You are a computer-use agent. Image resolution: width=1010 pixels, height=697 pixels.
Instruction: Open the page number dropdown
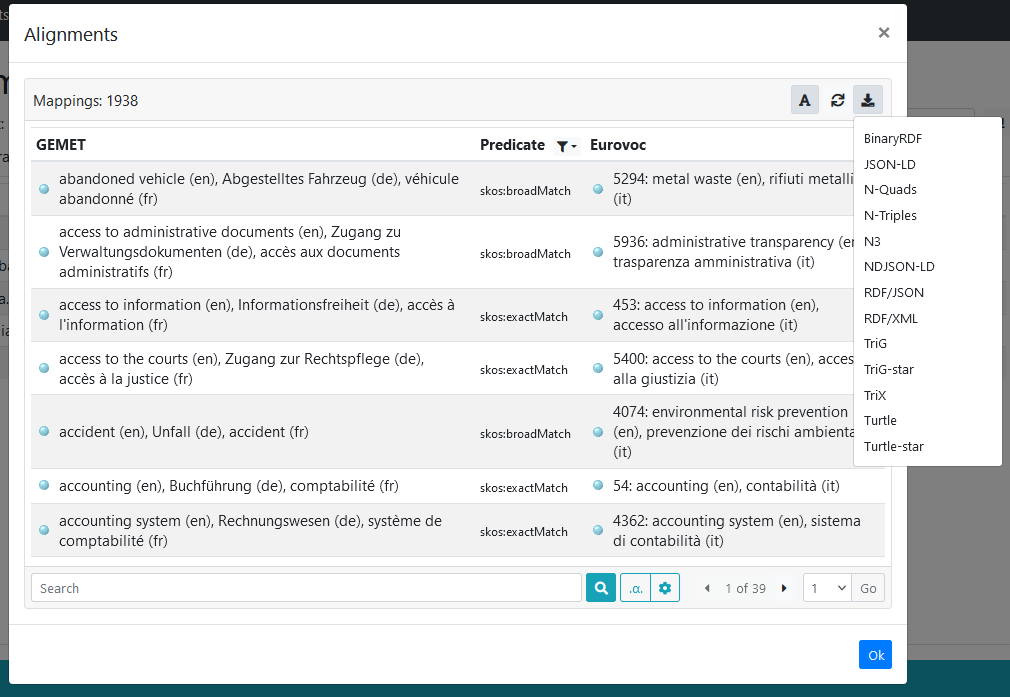828,587
